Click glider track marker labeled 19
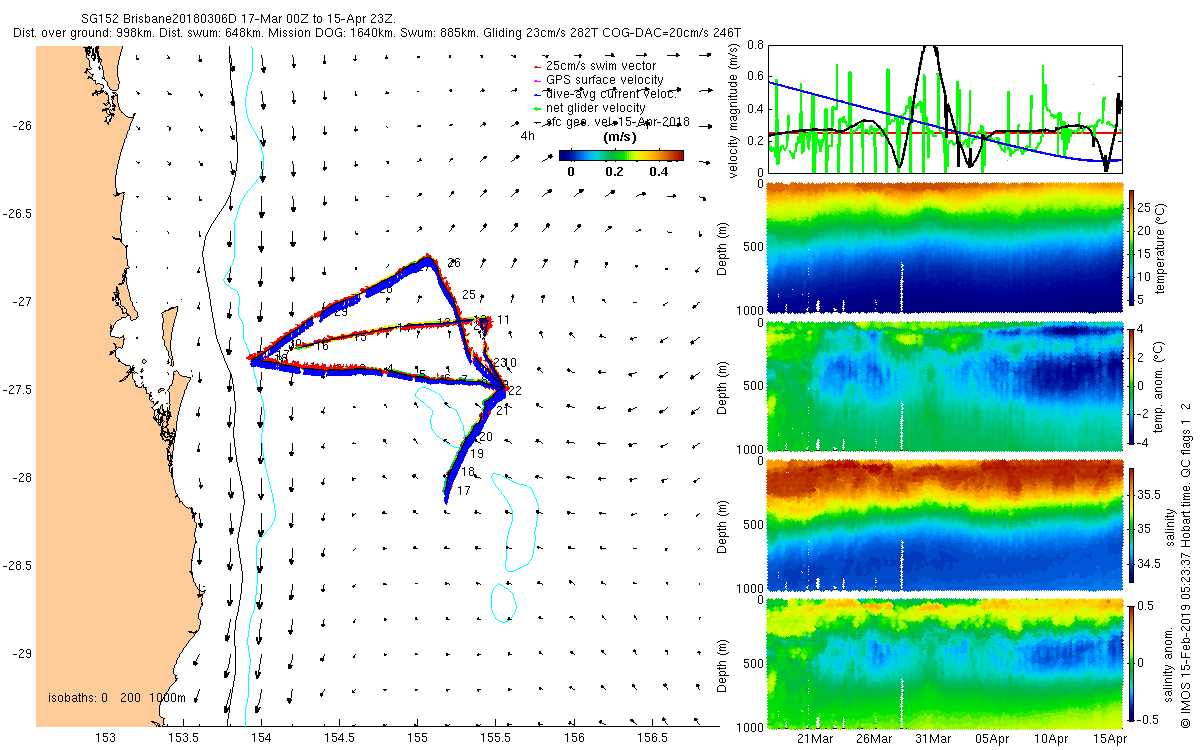Image resolution: width=1200 pixels, height=750 pixels. pyautogui.click(x=476, y=454)
